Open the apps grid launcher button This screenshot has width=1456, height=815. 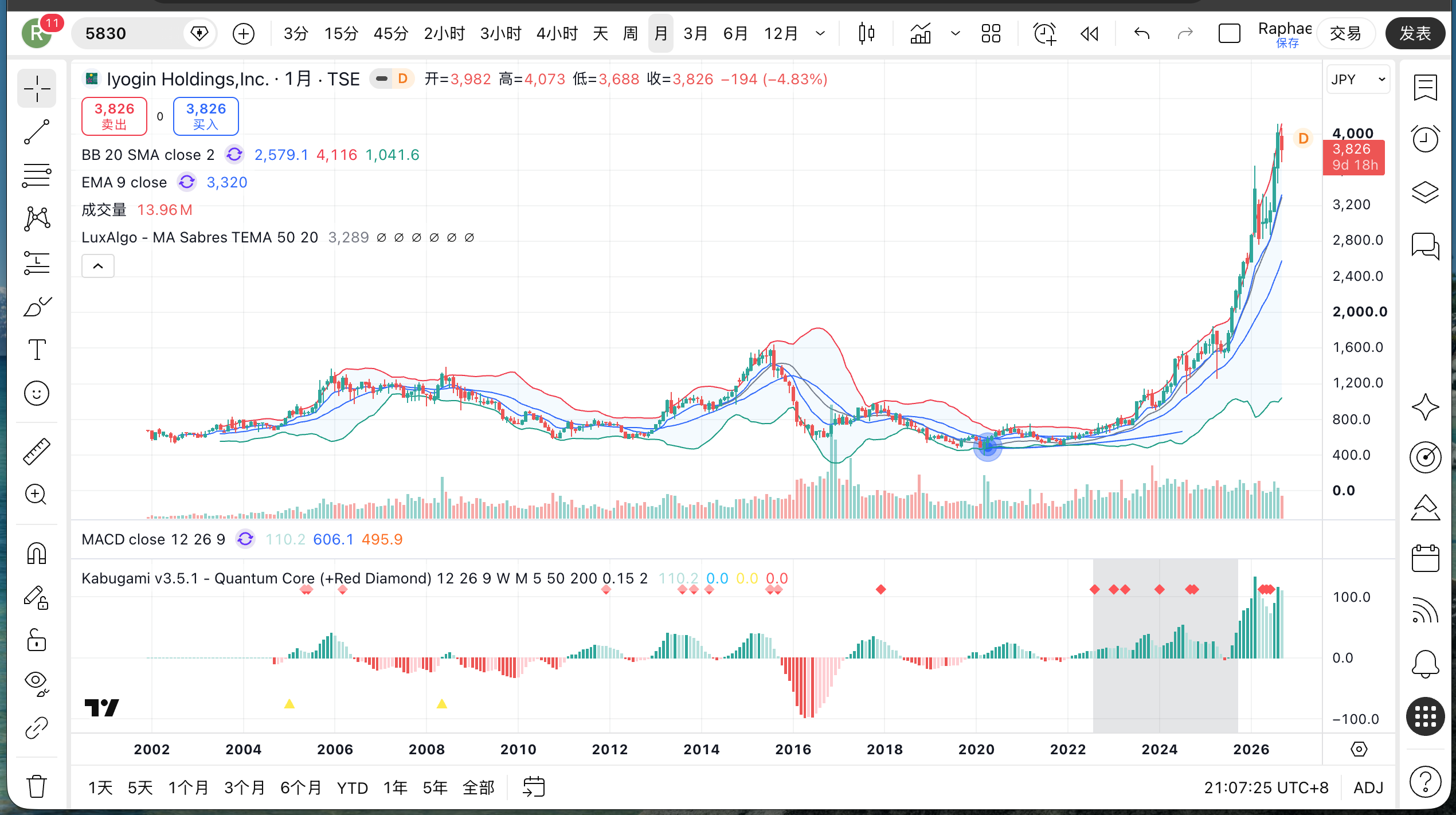1425,717
